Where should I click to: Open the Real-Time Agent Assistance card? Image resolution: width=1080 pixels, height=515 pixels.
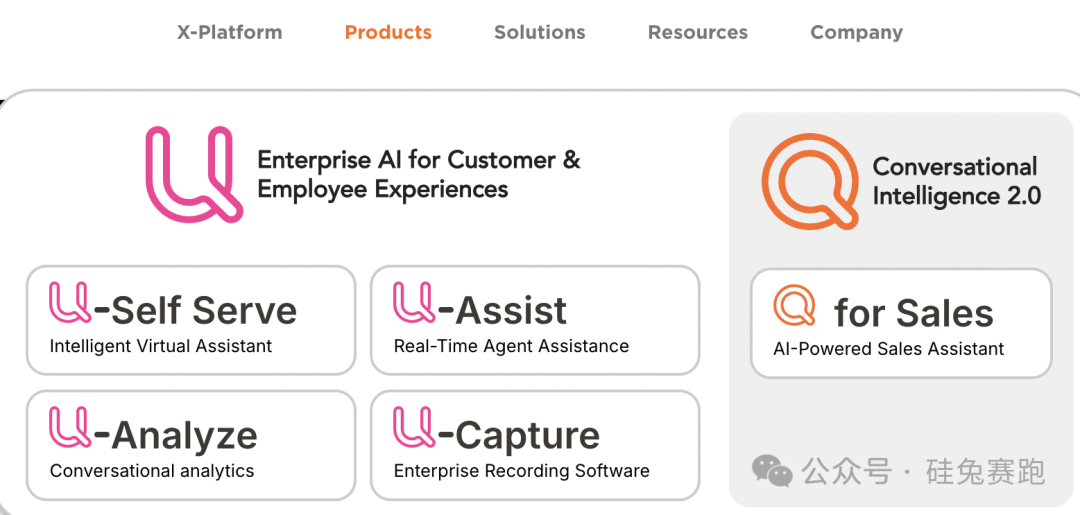534,320
